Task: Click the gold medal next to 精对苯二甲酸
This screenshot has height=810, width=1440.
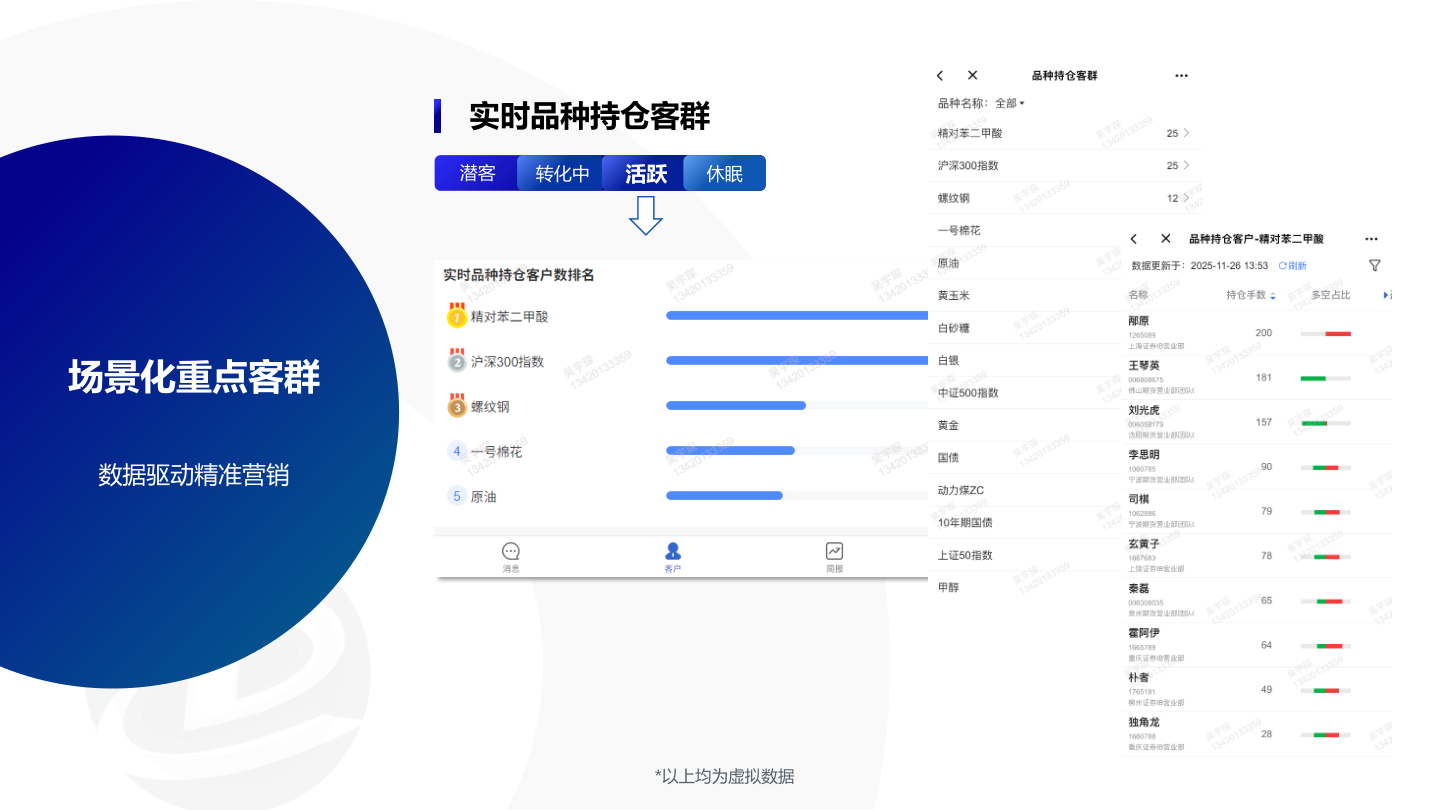Action: pyautogui.click(x=457, y=316)
